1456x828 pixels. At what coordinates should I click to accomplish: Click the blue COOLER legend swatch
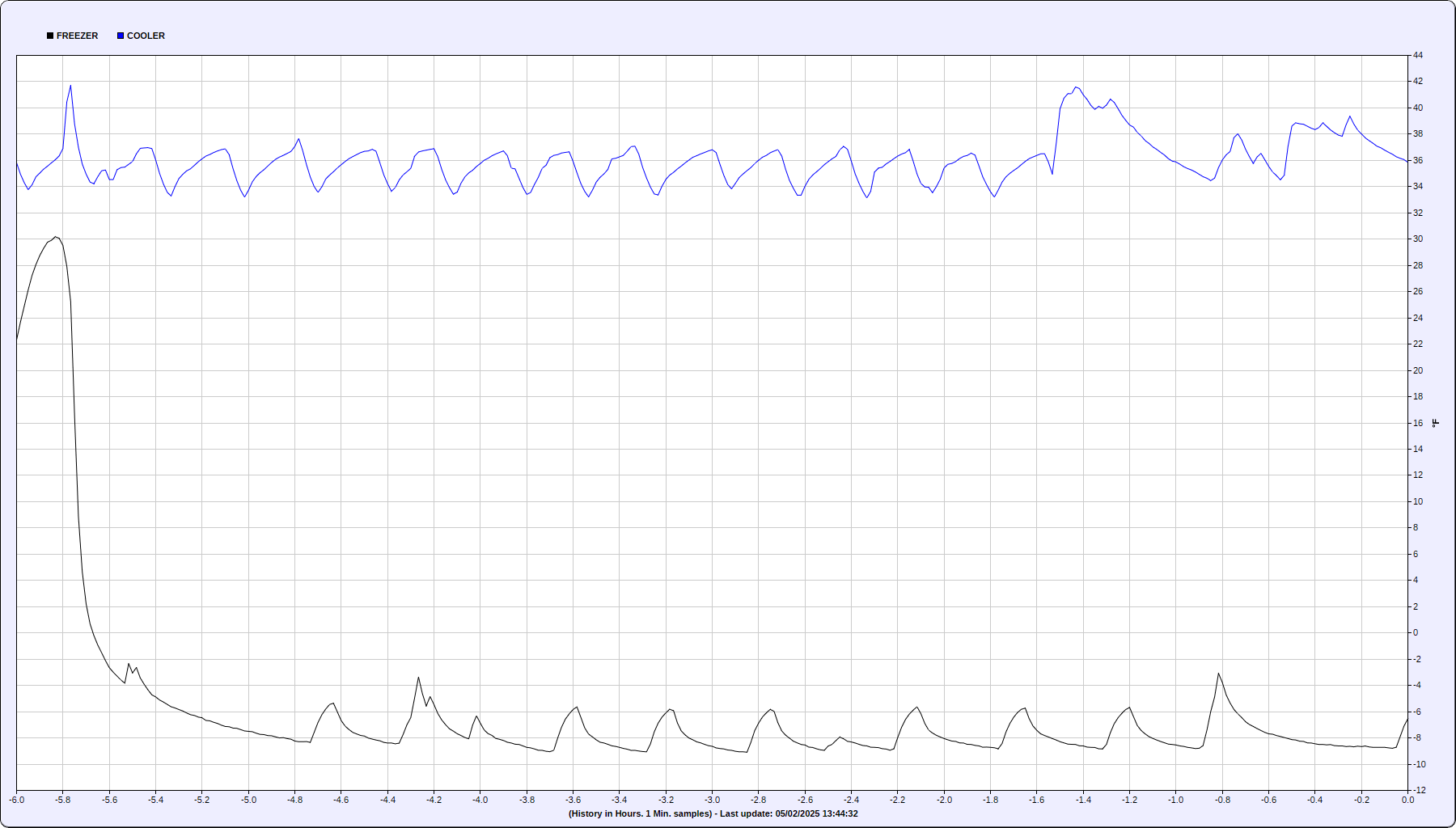(x=121, y=36)
